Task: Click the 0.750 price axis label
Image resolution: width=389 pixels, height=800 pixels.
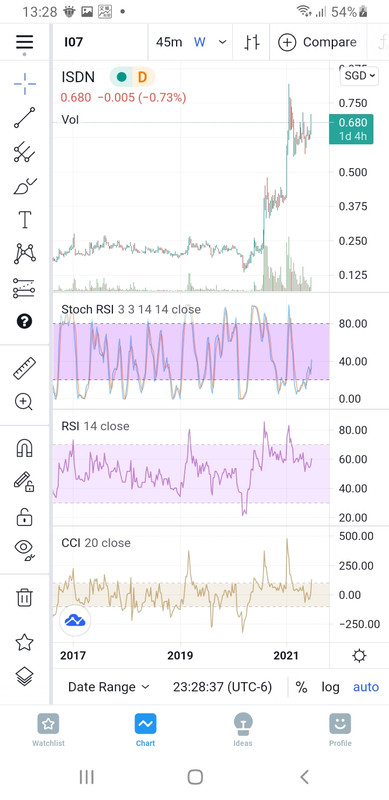Action: pyautogui.click(x=353, y=104)
